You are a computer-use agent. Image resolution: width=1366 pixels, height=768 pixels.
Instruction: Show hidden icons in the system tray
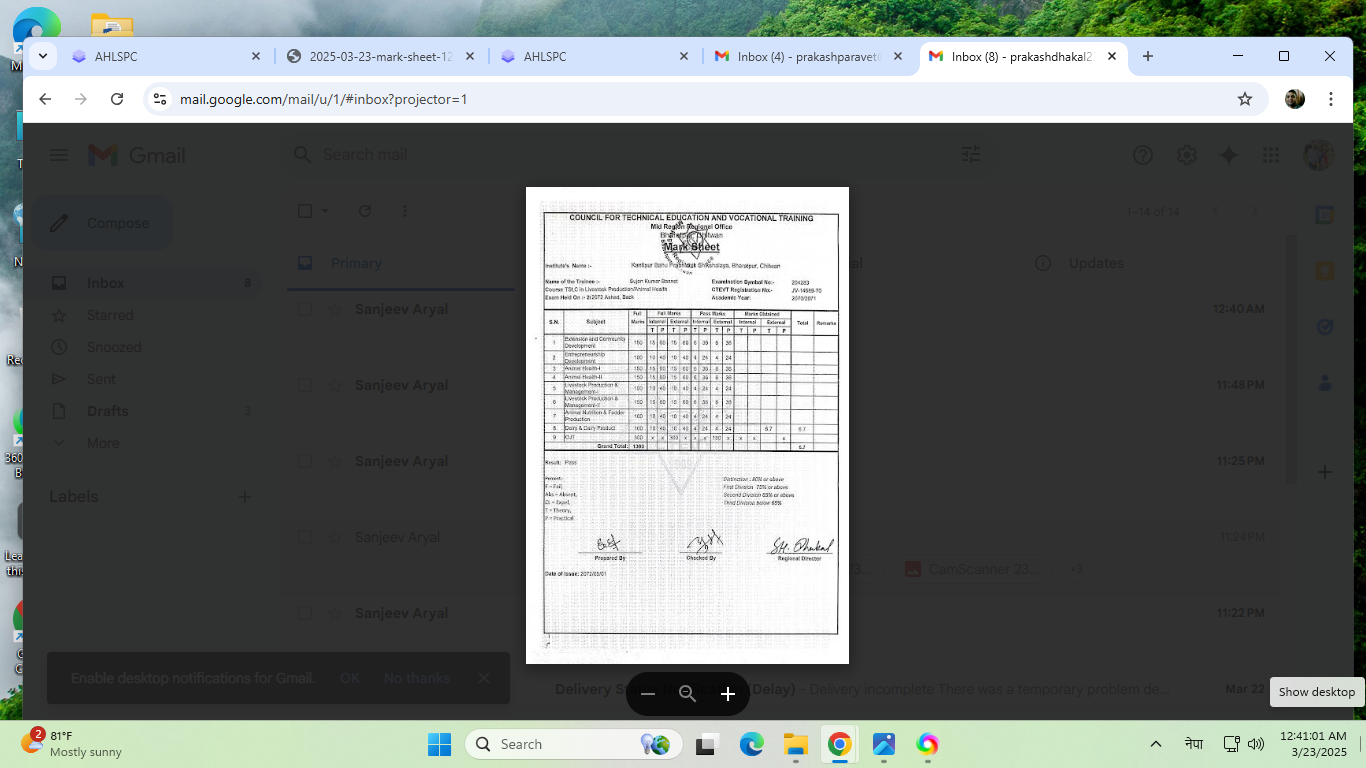tap(1156, 744)
